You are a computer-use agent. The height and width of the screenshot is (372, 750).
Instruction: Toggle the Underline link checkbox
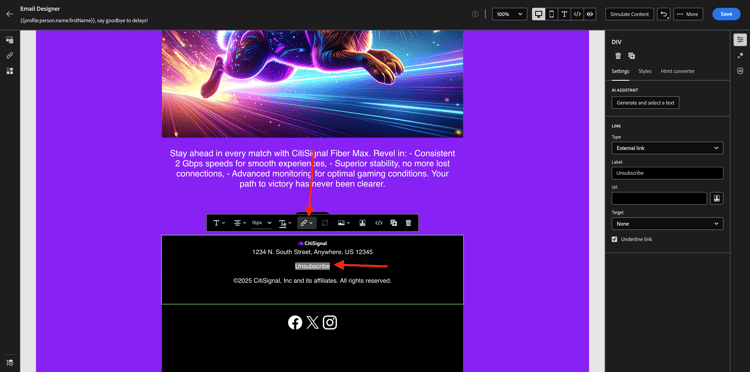click(x=615, y=239)
